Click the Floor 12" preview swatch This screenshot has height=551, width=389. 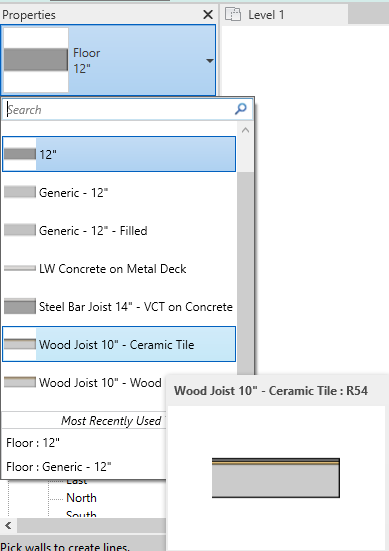36,60
